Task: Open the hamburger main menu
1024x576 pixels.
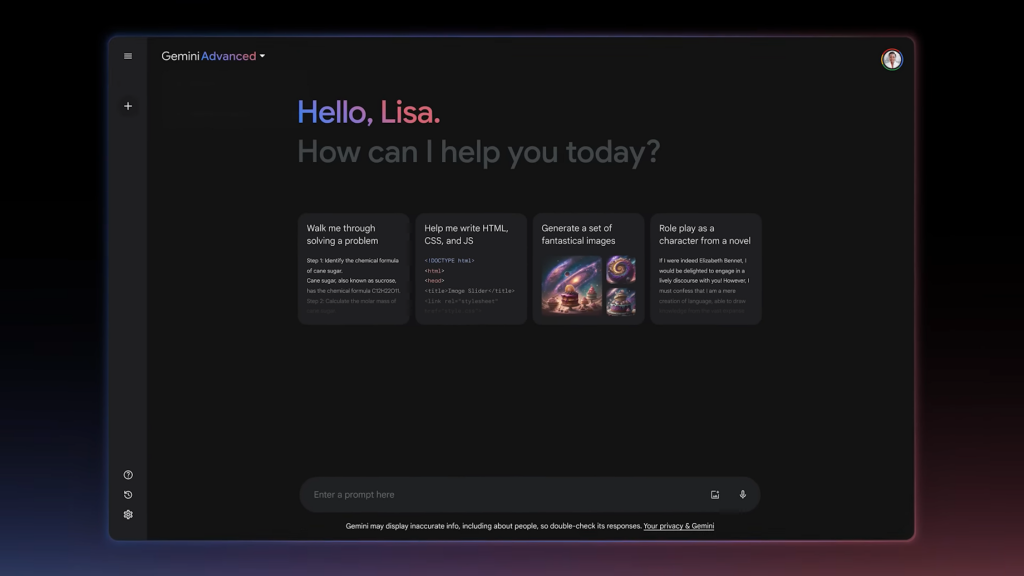Action: pos(128,56)
